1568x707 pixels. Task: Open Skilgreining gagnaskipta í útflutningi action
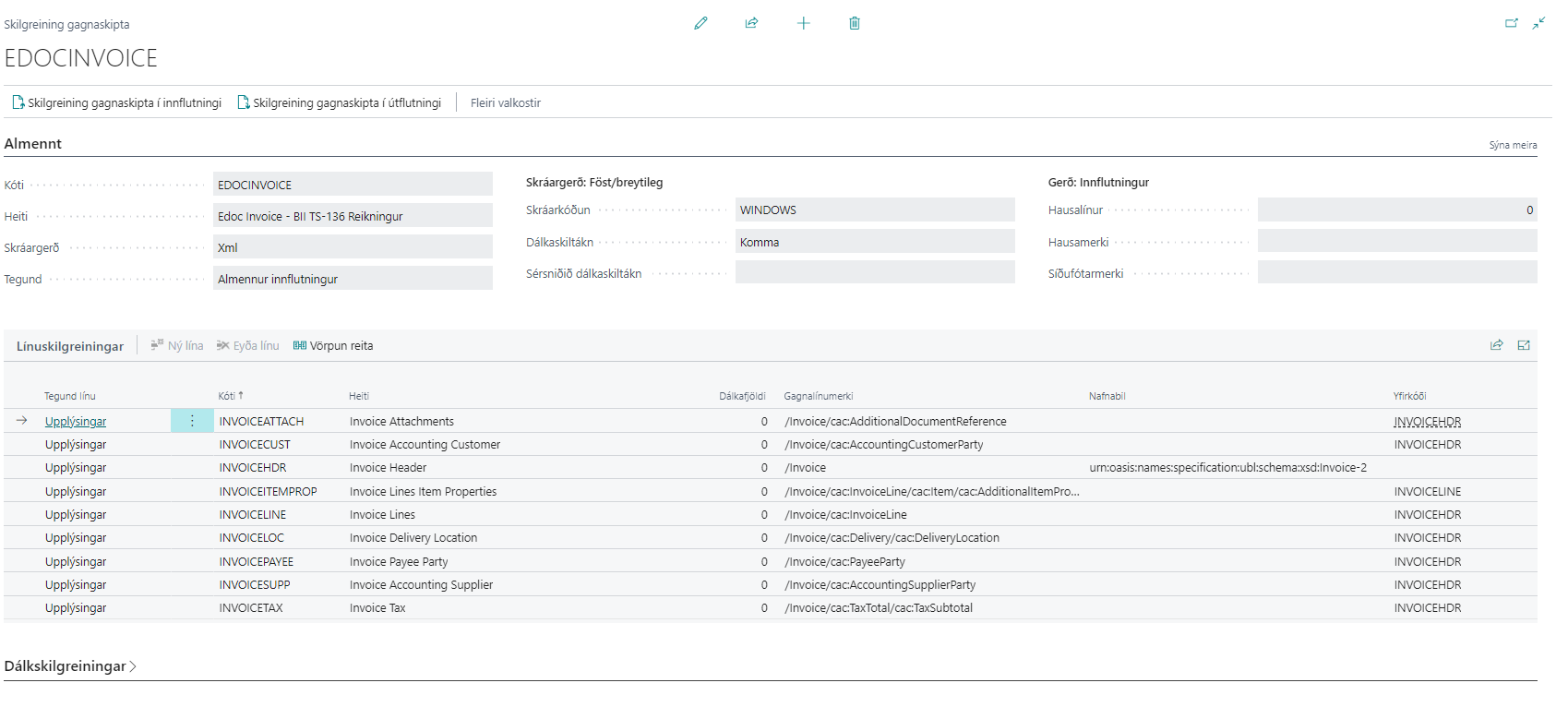point(340,103)
